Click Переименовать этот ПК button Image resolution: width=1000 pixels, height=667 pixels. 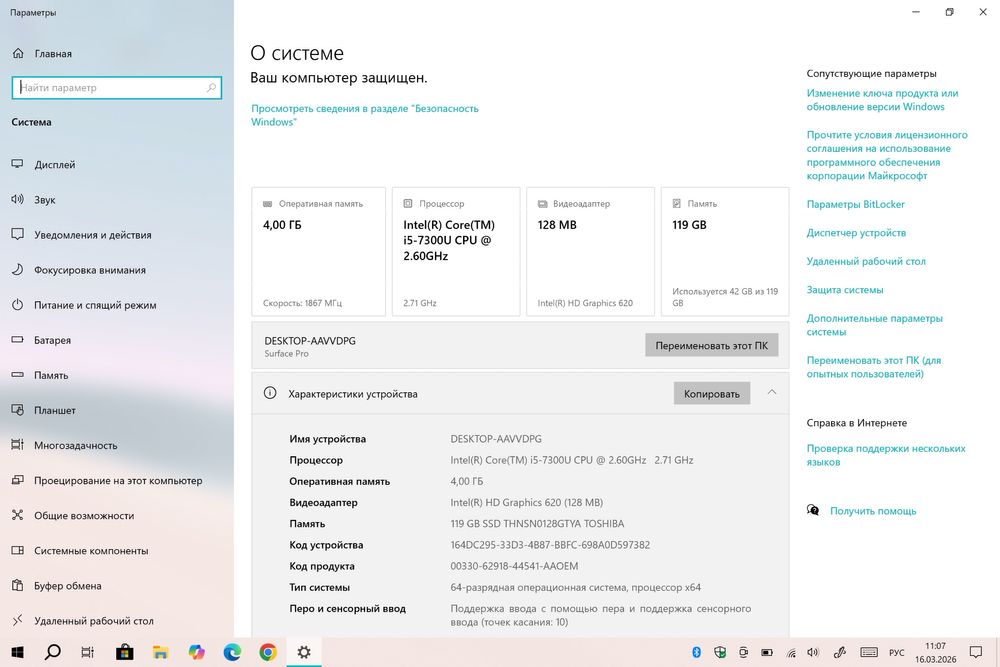click(712, 345)
